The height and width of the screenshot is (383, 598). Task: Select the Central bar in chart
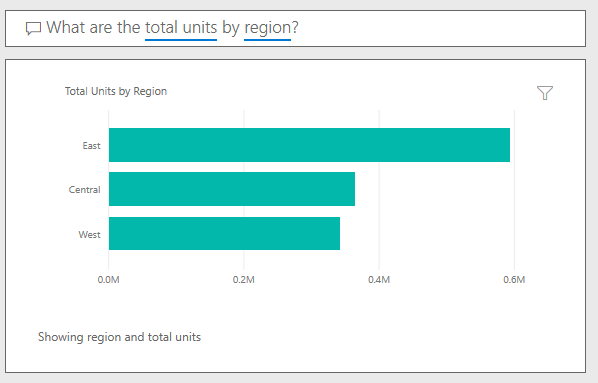tap(232, 189)
